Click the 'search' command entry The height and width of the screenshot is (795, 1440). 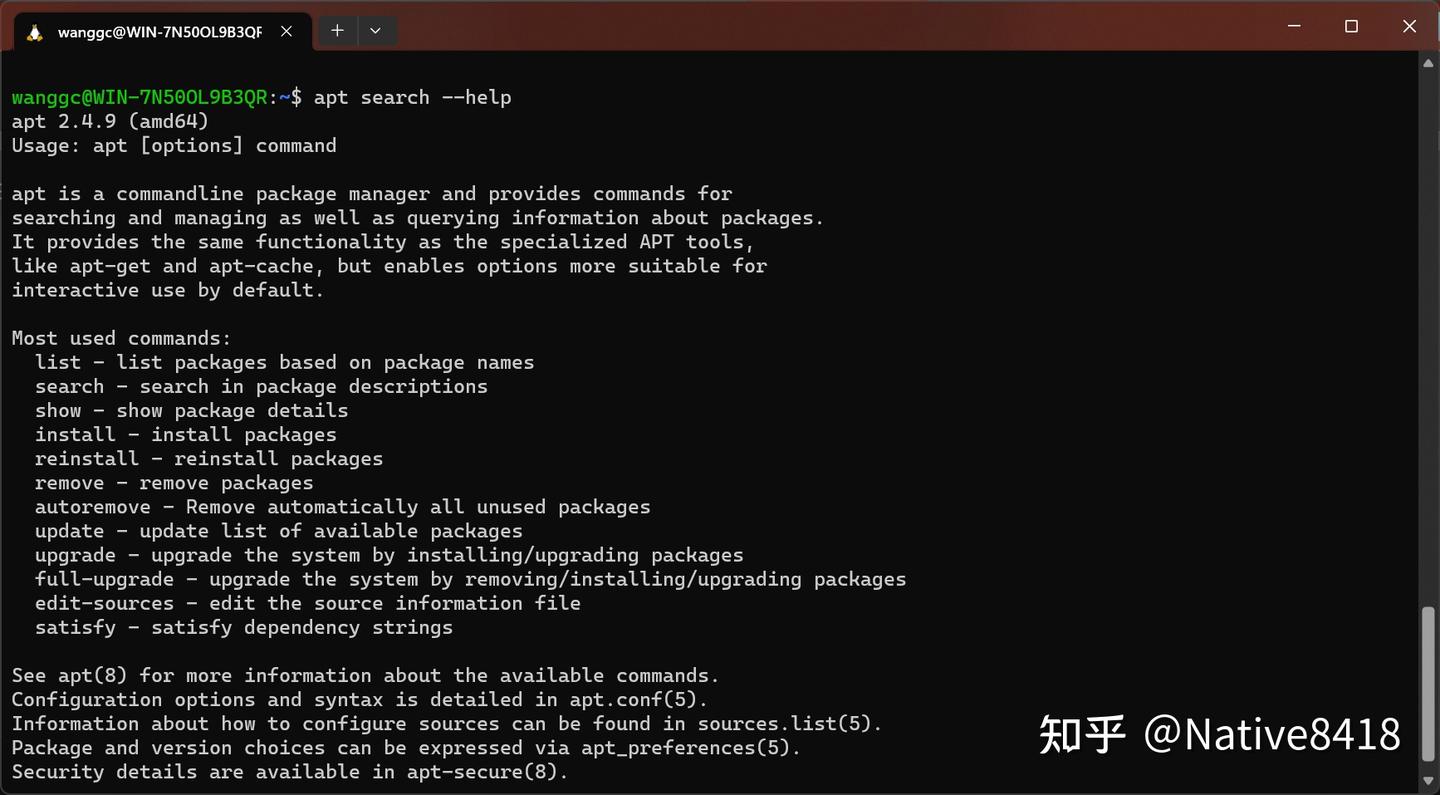pyautogui.click(x=69, y=386)
